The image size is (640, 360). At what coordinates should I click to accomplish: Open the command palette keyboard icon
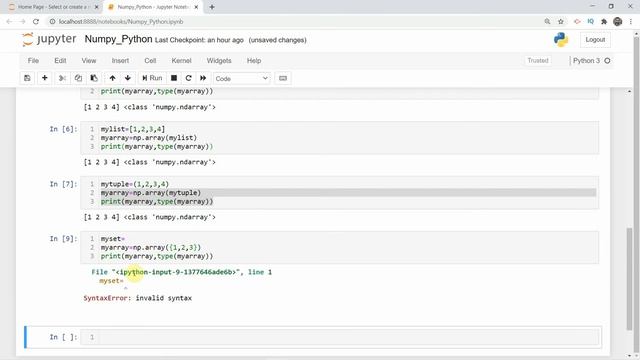click(x=283, y=78)
